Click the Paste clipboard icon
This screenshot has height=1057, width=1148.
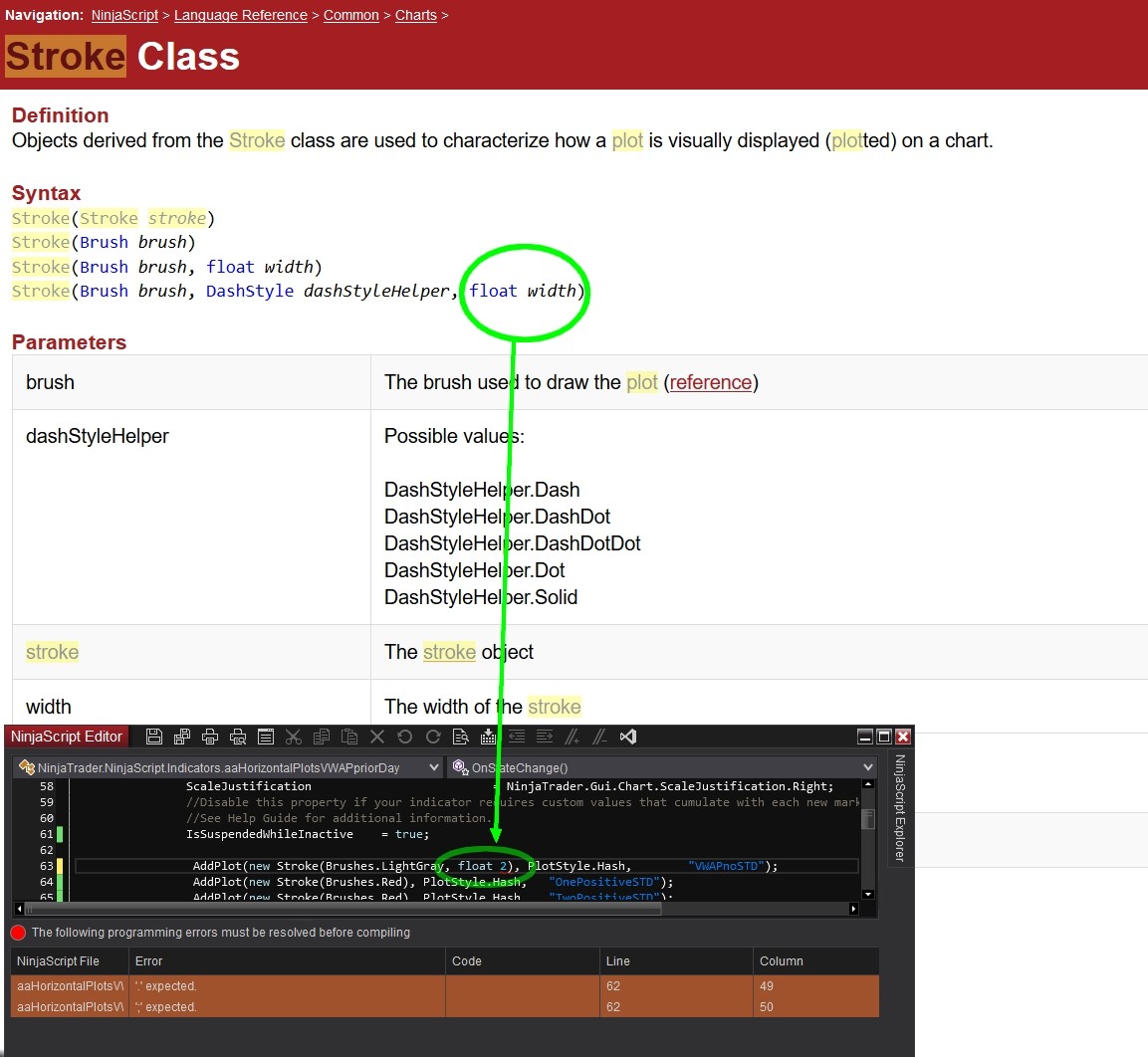349,737
